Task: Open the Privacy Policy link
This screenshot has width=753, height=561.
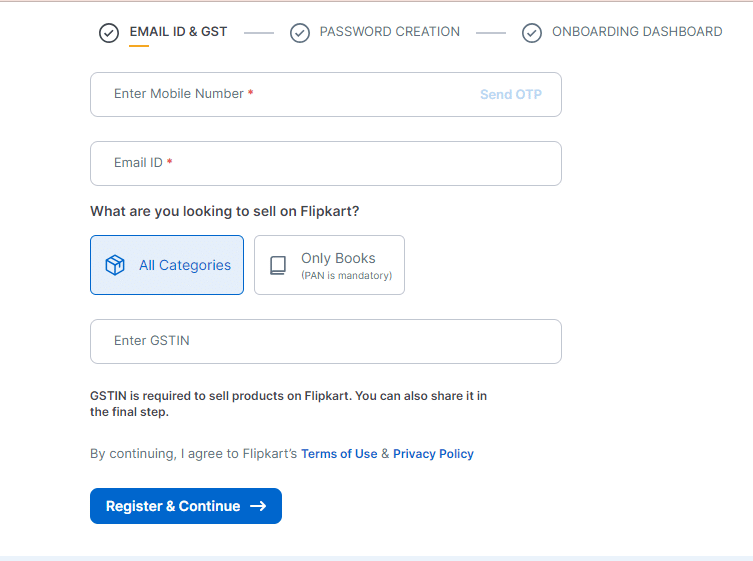Action: pos(433,454)
